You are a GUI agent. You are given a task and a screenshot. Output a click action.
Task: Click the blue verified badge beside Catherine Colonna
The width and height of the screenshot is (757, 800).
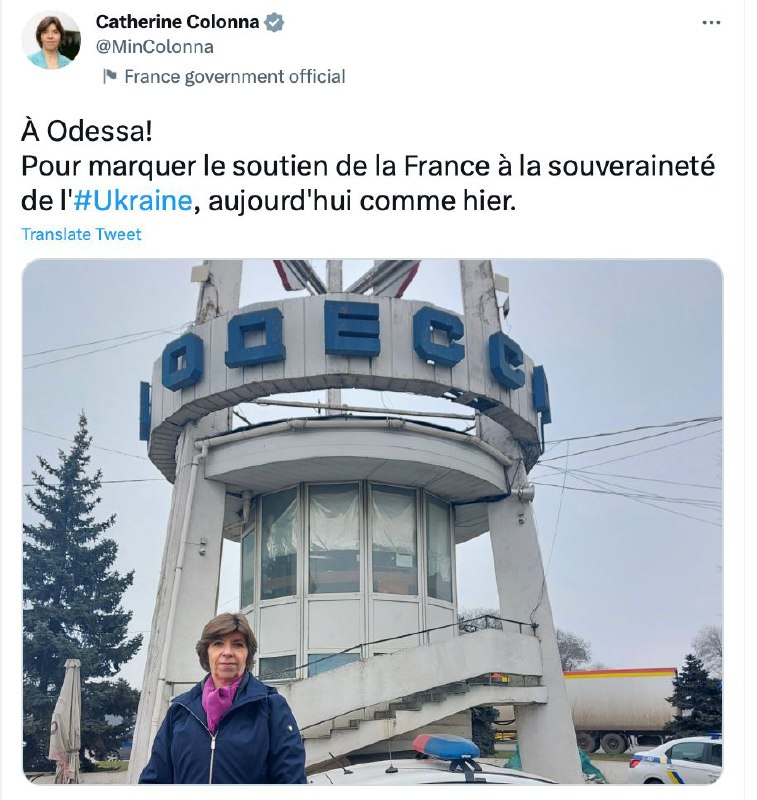(275, 22)
